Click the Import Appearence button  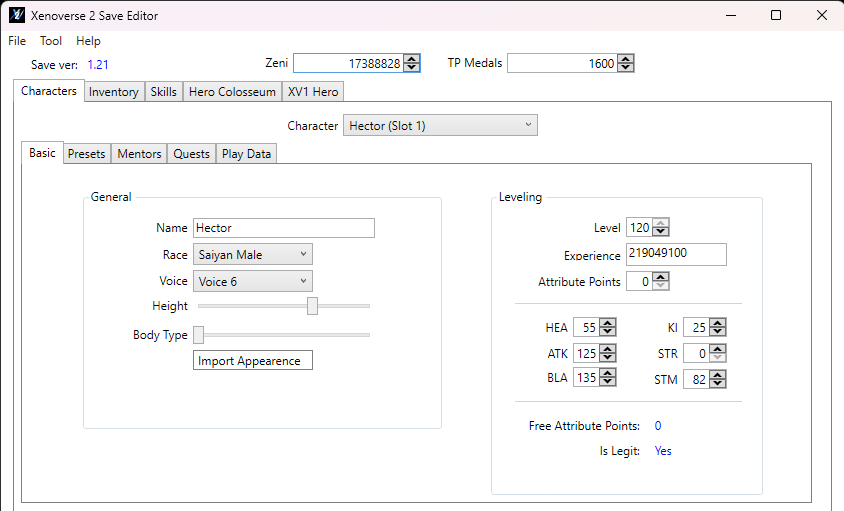point(253,360)
